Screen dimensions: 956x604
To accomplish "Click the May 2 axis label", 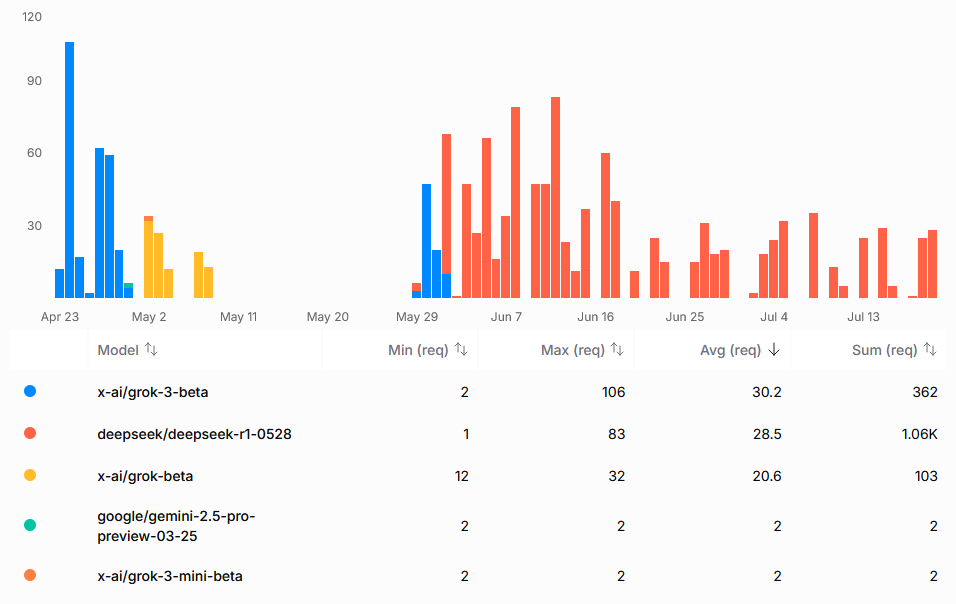I will pos(149,317).
